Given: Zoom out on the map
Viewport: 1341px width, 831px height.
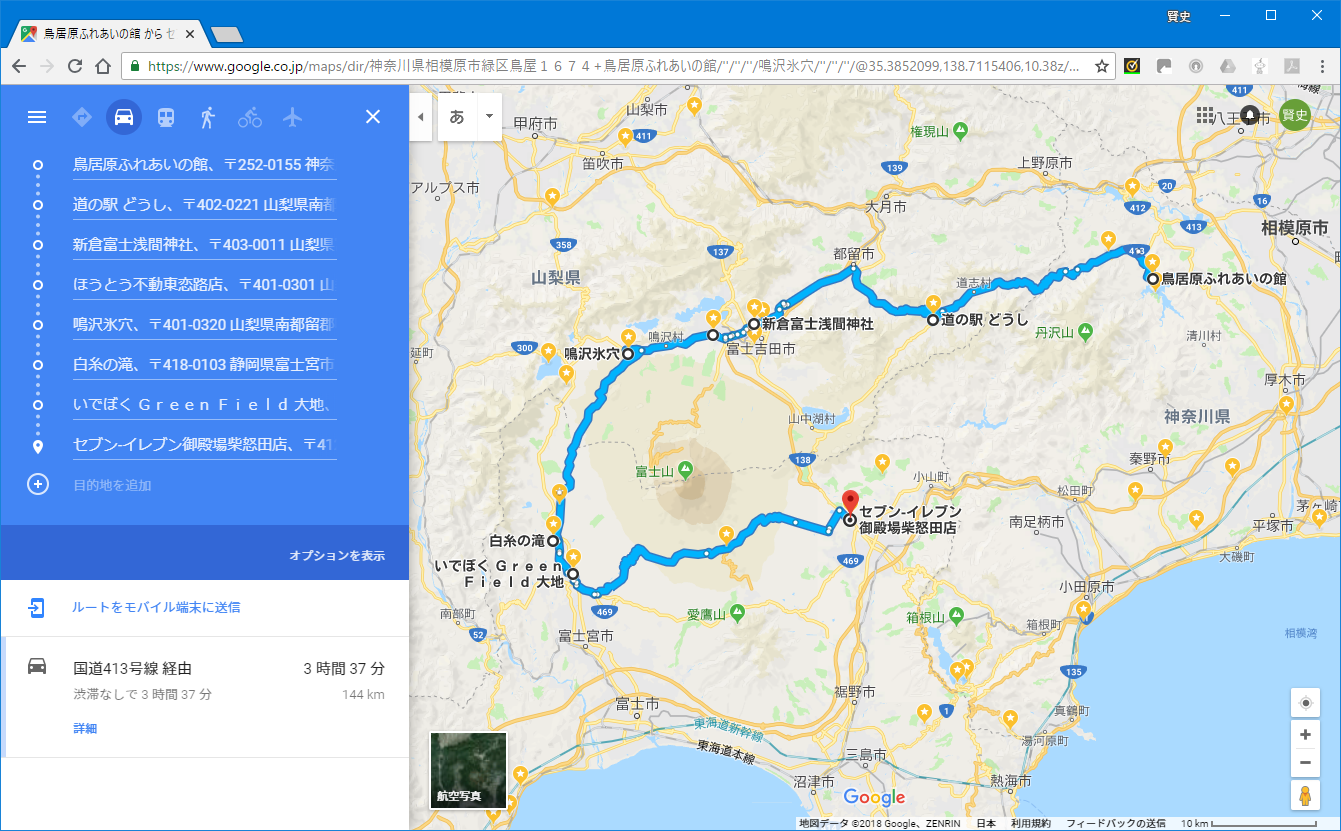Looking at the screenshot, I should pyautogui.click(x=1305, y=764).
